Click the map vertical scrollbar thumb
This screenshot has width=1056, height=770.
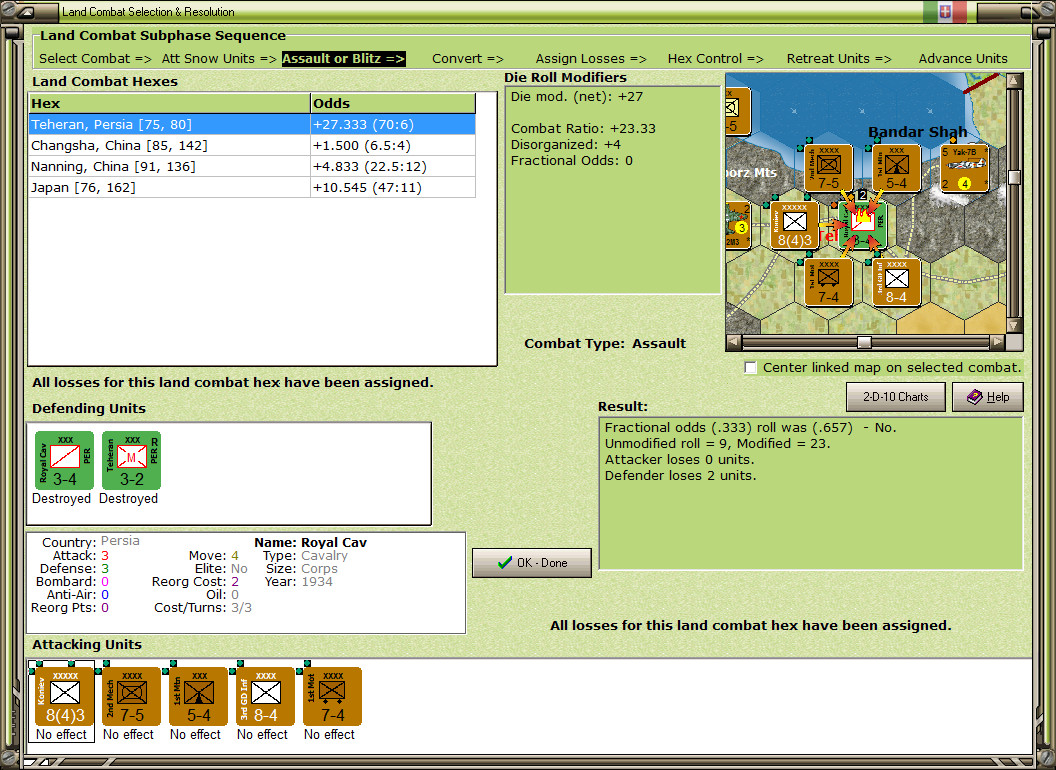pyautogui.click(x=1014, y=177)
